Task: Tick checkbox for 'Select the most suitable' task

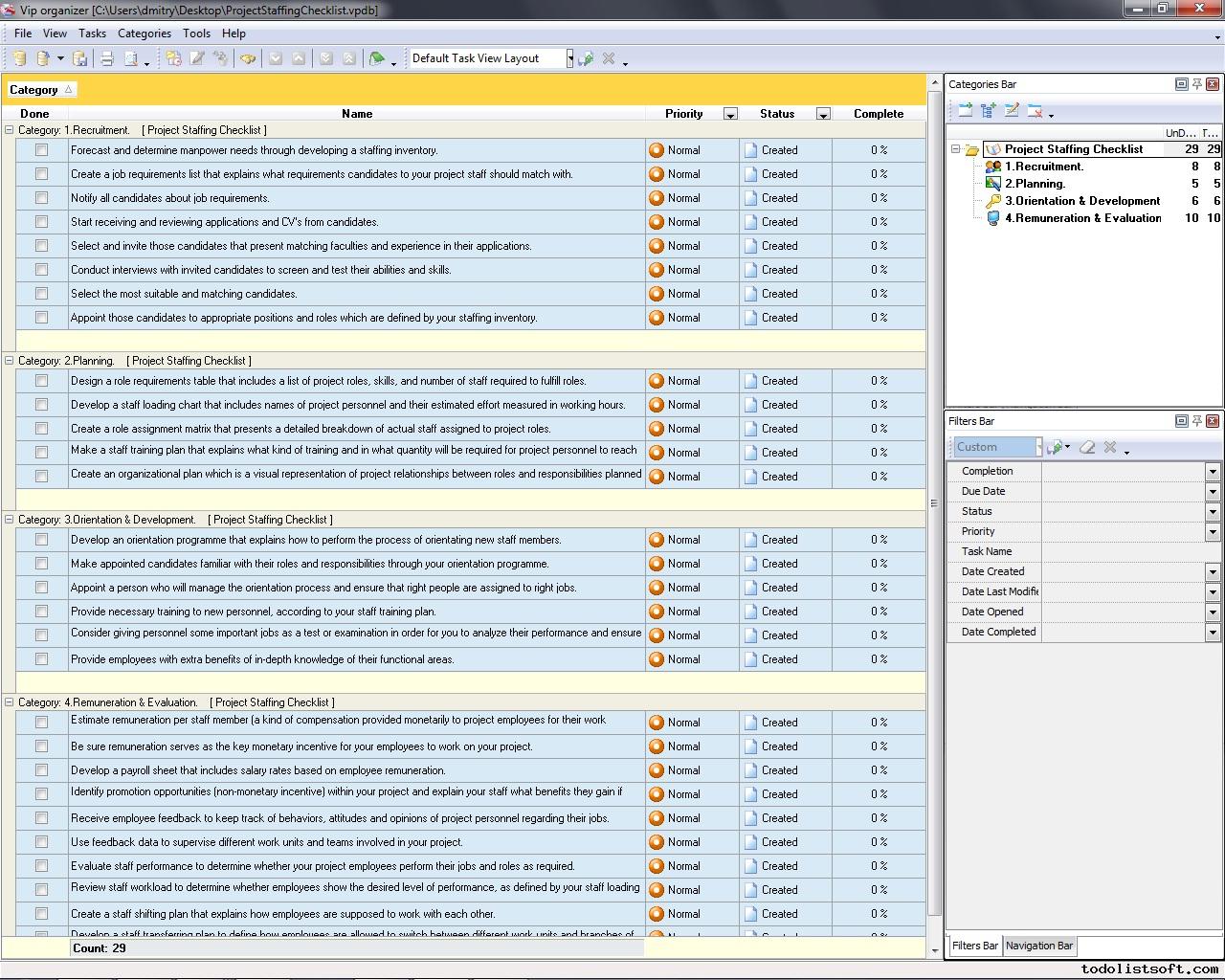Action: pos(41,294)
